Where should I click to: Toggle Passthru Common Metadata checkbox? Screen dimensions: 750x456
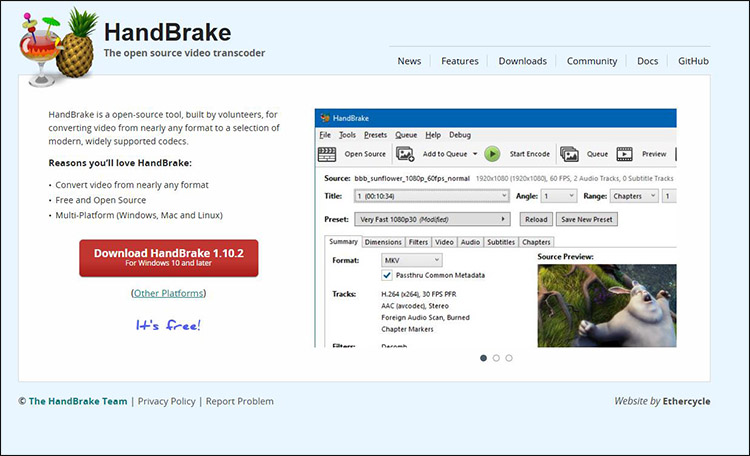coord(388,275)
